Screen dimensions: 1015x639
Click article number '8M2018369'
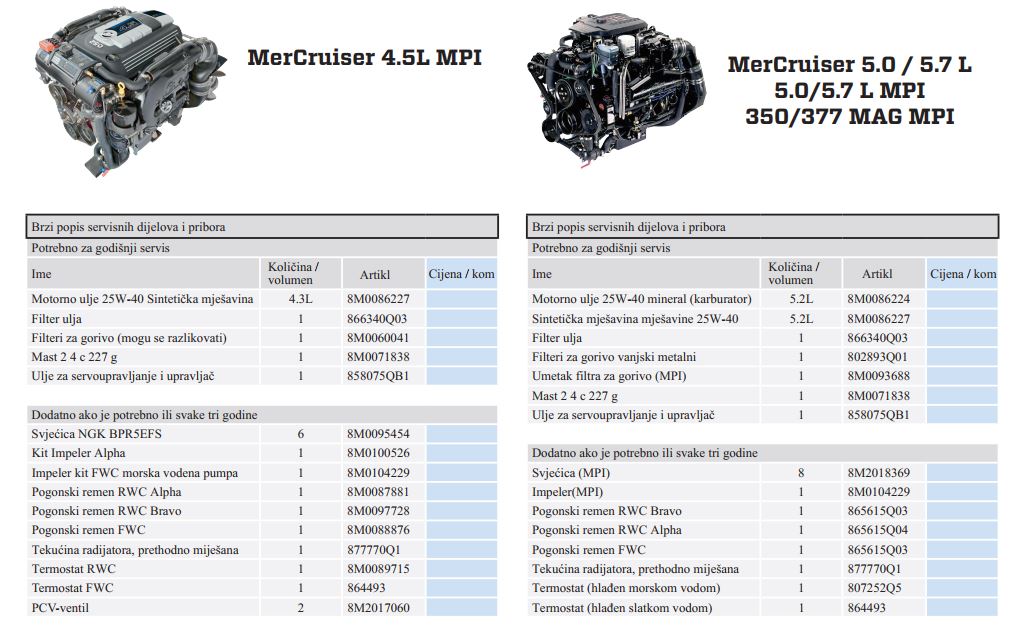(878, 473)
